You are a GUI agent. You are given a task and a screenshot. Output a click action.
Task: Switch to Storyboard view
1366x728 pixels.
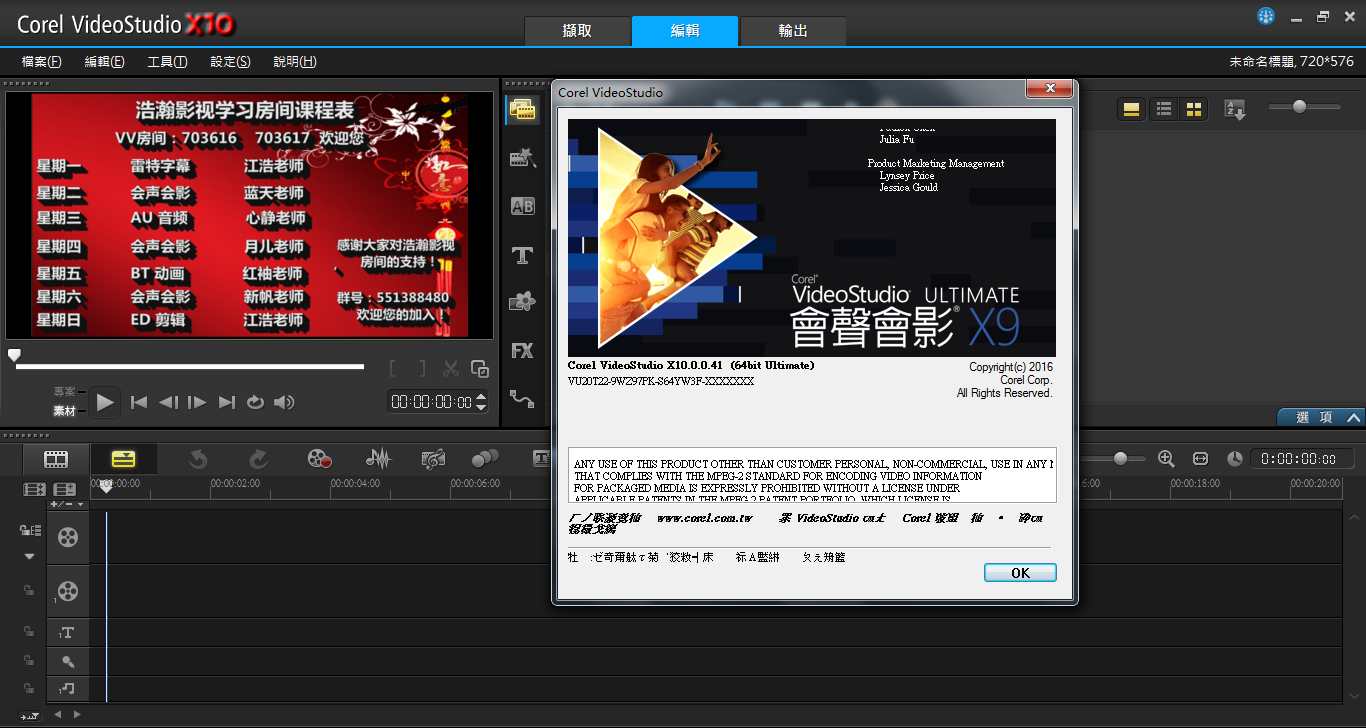pyautogui.click(x=56, y=459)
